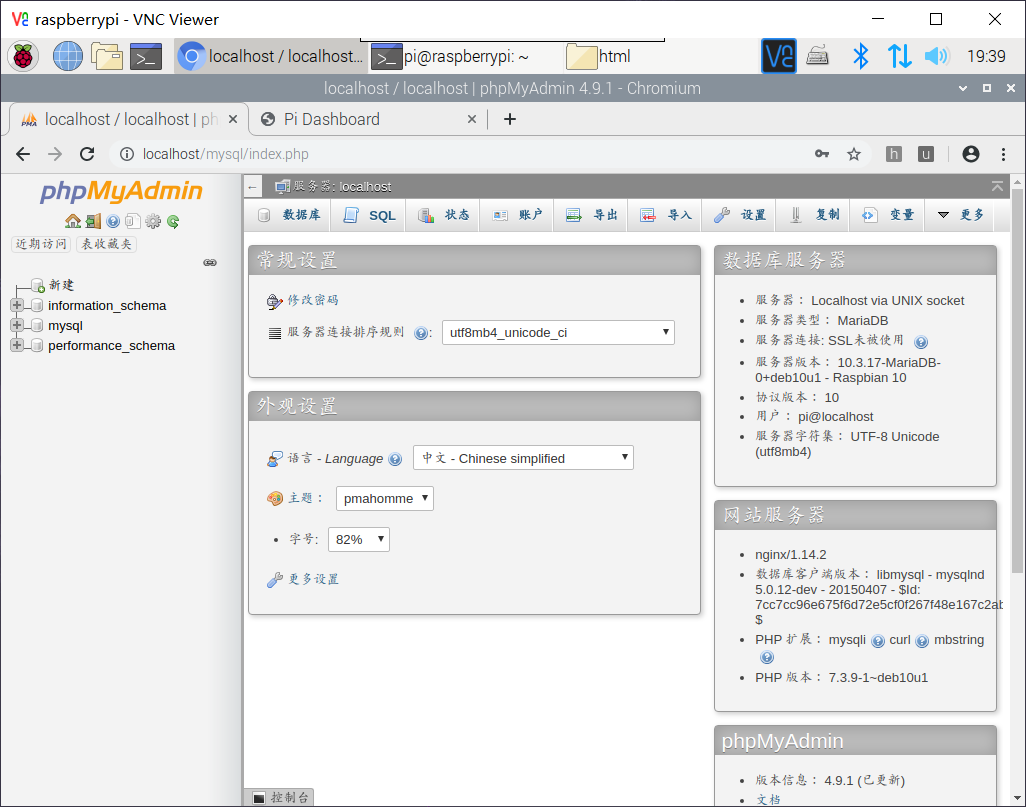Open the MariaDB documentation icon in sidebar

pyautogui.click(x=133, y=221)
